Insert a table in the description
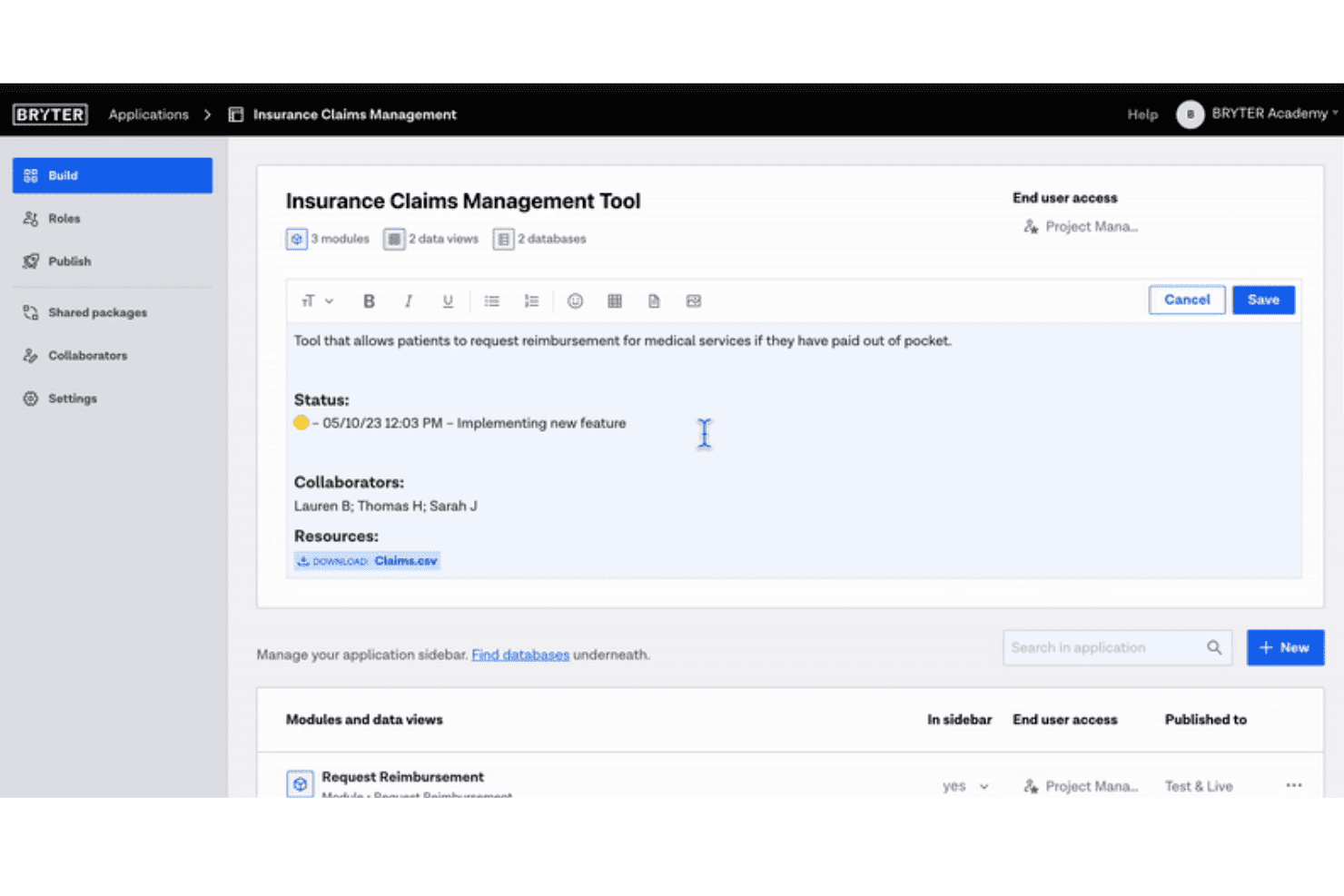This screenshot has width=1344, height=896. pyautogui.click(x=615, y=301)
